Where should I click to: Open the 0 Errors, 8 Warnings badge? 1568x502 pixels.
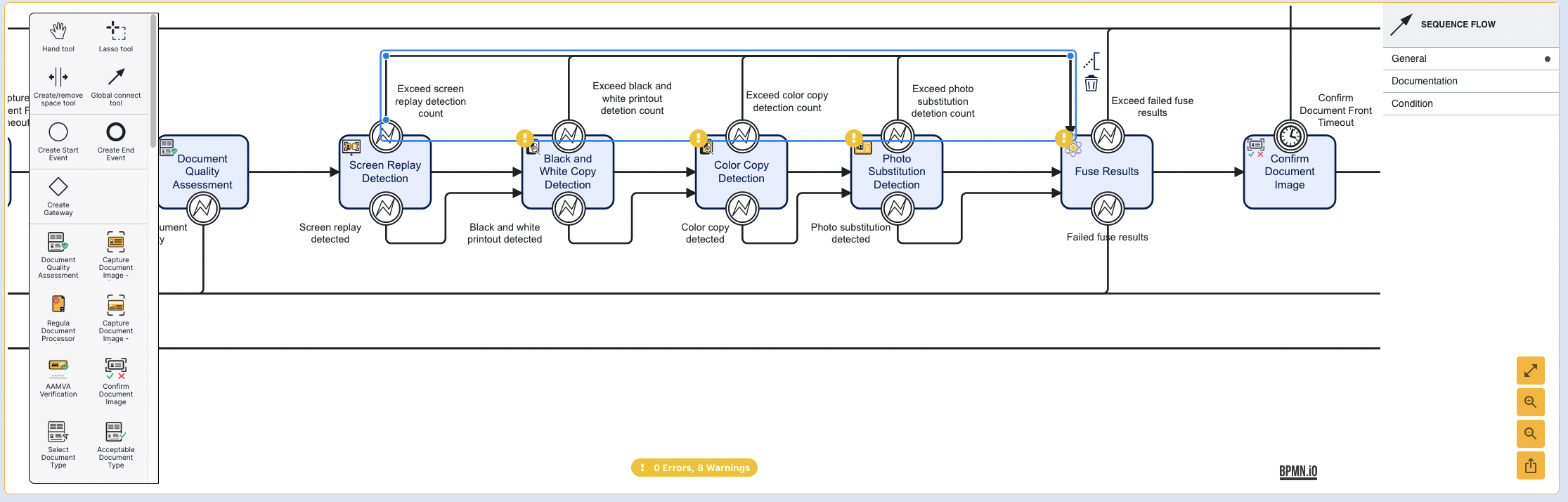pyautogui.click(x=694, y=468)
